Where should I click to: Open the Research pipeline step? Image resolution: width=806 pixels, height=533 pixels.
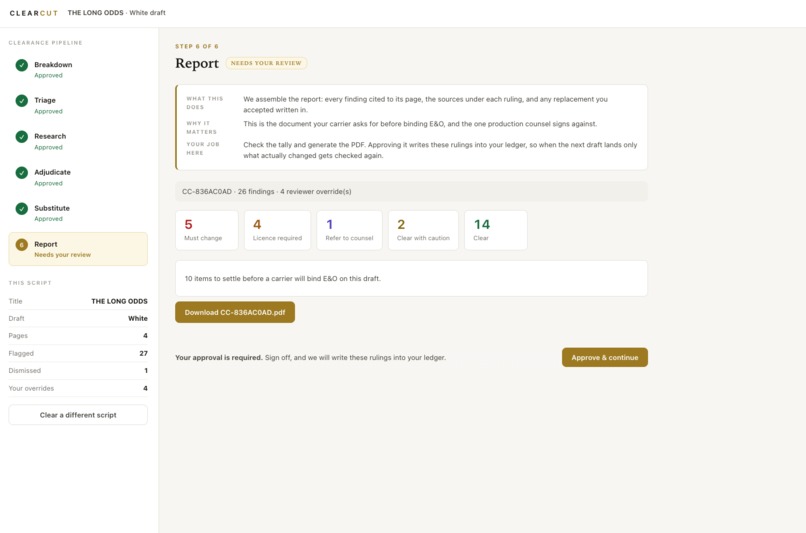coord(78,141)
